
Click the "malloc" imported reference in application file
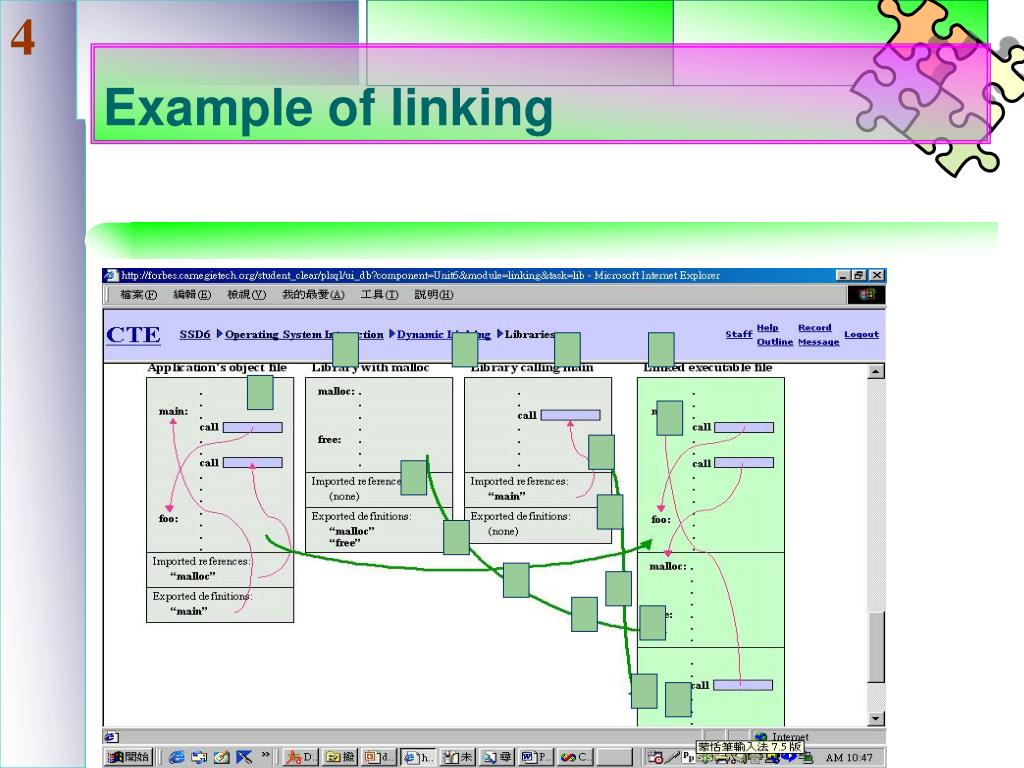[193, 576]
